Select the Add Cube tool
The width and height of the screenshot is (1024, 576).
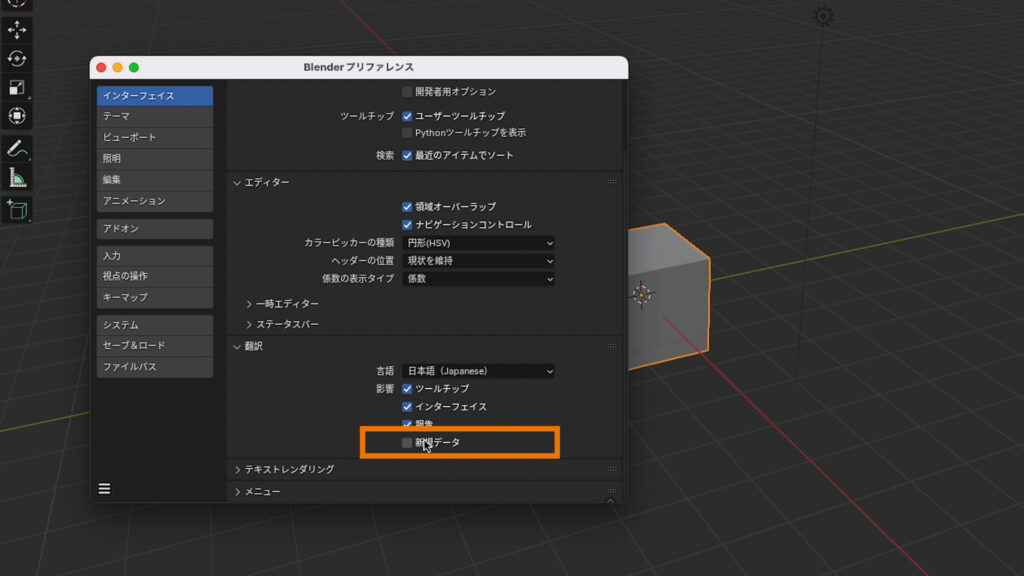tap(17, 210)
